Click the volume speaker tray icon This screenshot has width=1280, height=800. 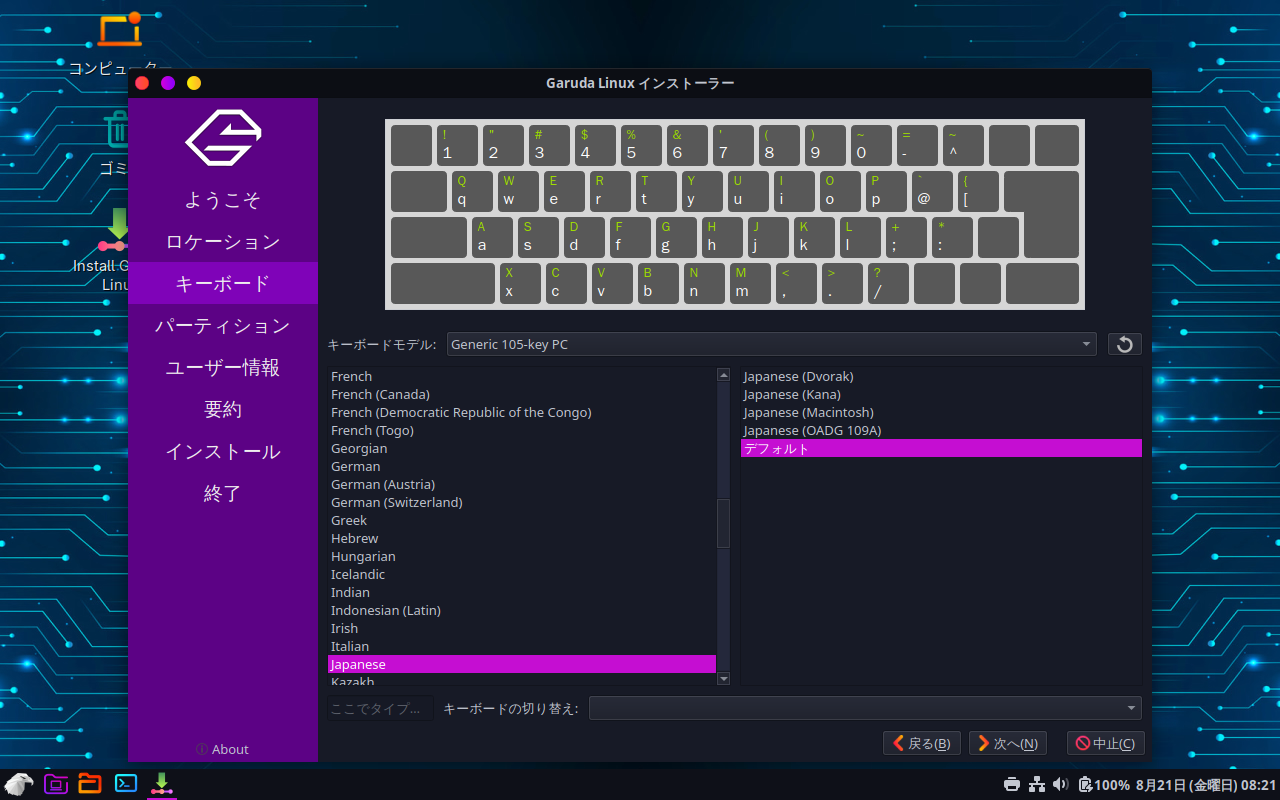click(x=1061, y=784)
